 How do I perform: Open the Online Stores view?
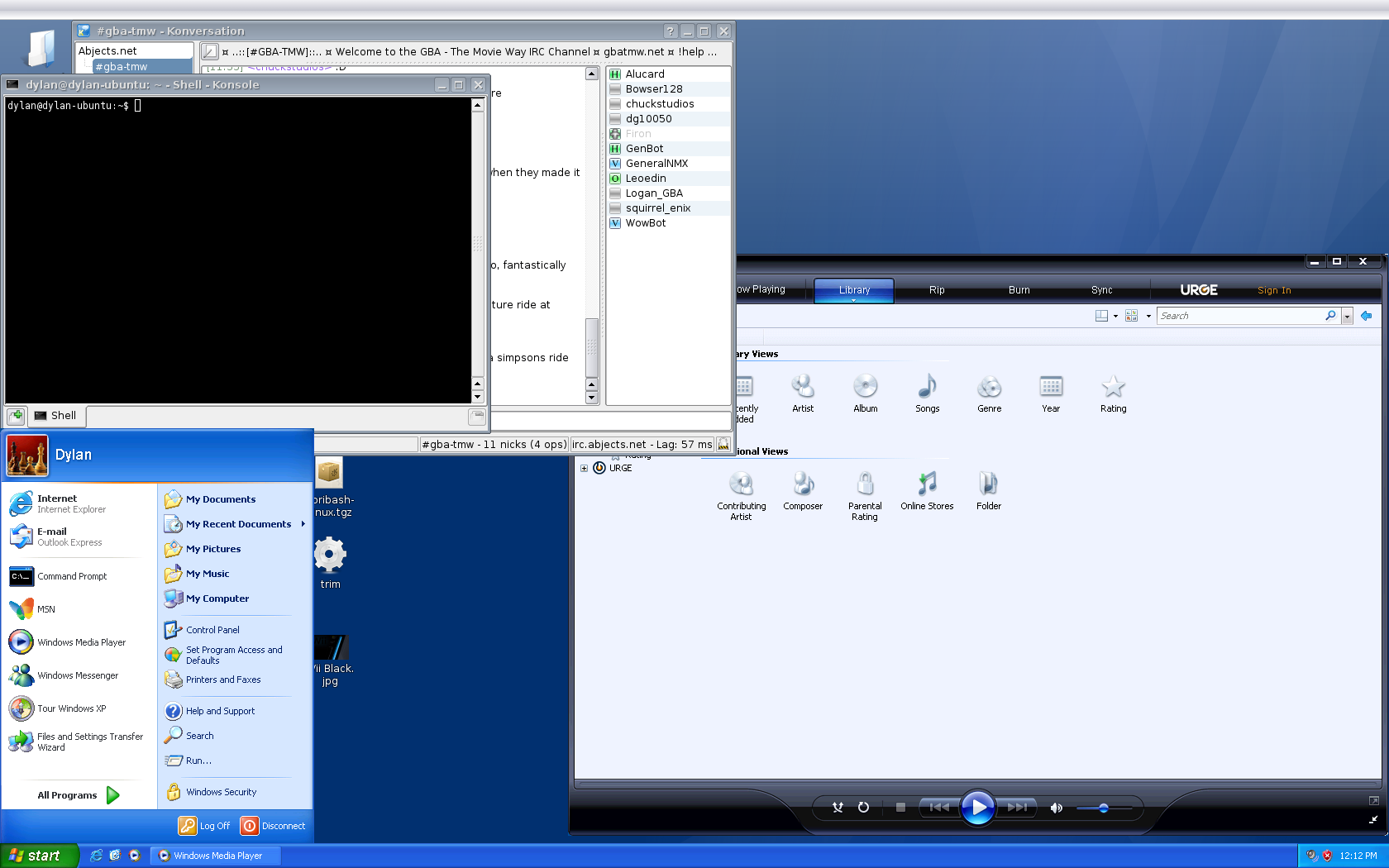(x=927, y=484)
